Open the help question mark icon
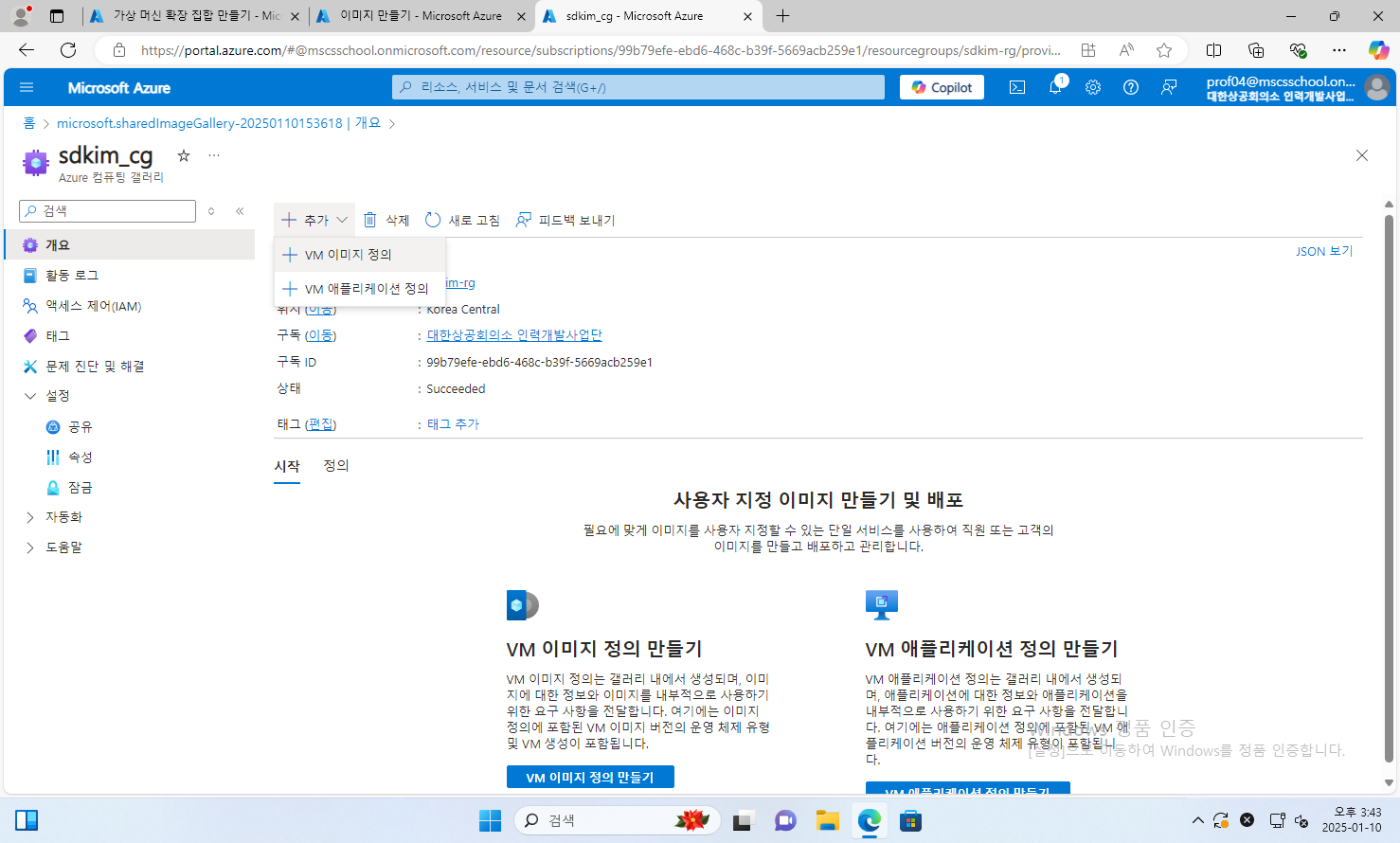The image size is (1400, 843). [x=1131, y=87]
